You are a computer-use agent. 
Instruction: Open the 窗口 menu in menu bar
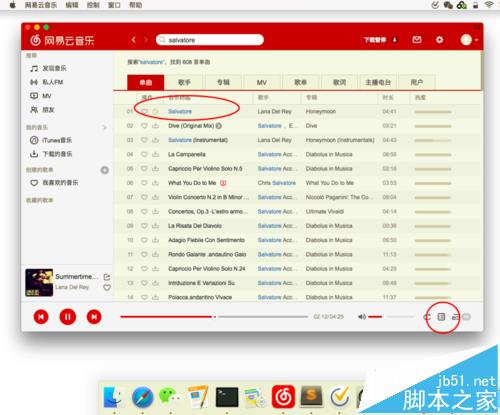(114, 5)
